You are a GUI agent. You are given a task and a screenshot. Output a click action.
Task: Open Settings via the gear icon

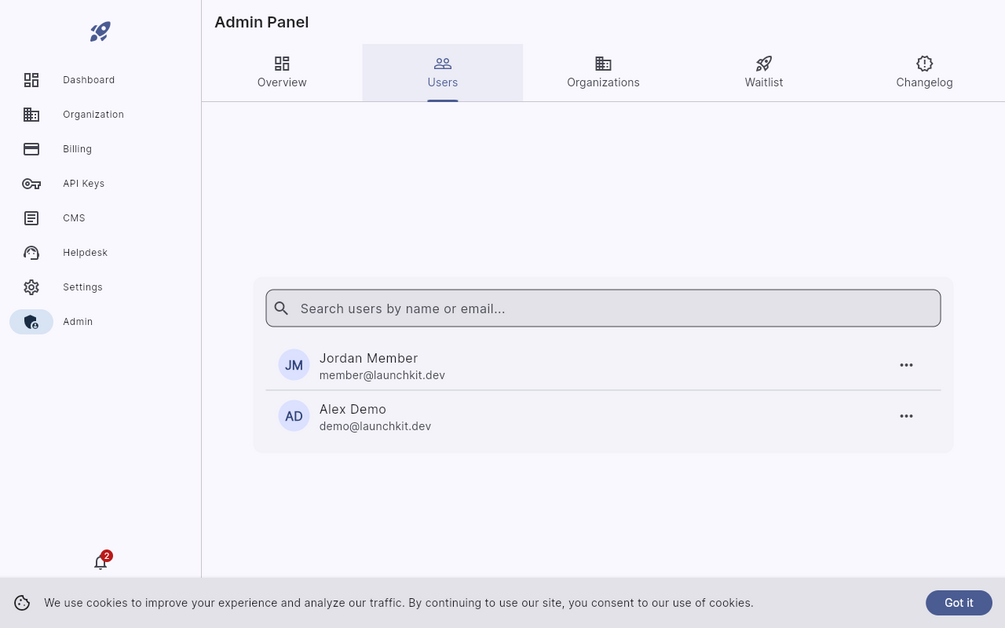click(31, 287)
